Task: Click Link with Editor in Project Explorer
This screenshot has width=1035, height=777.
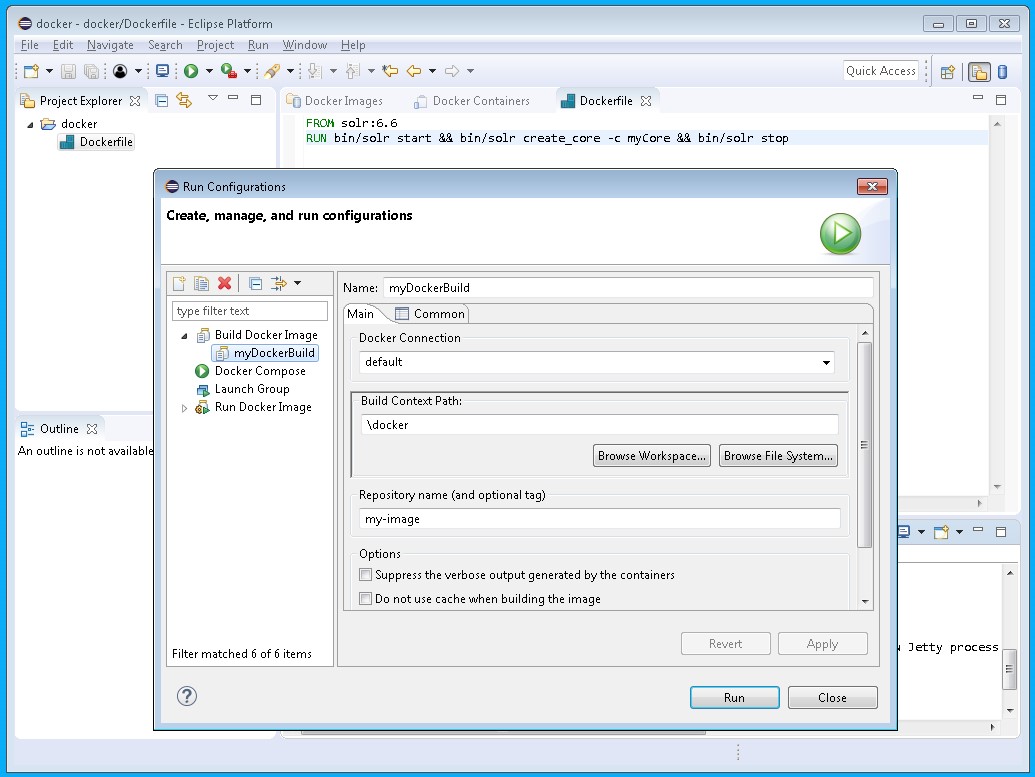Action: click(183, 100)
